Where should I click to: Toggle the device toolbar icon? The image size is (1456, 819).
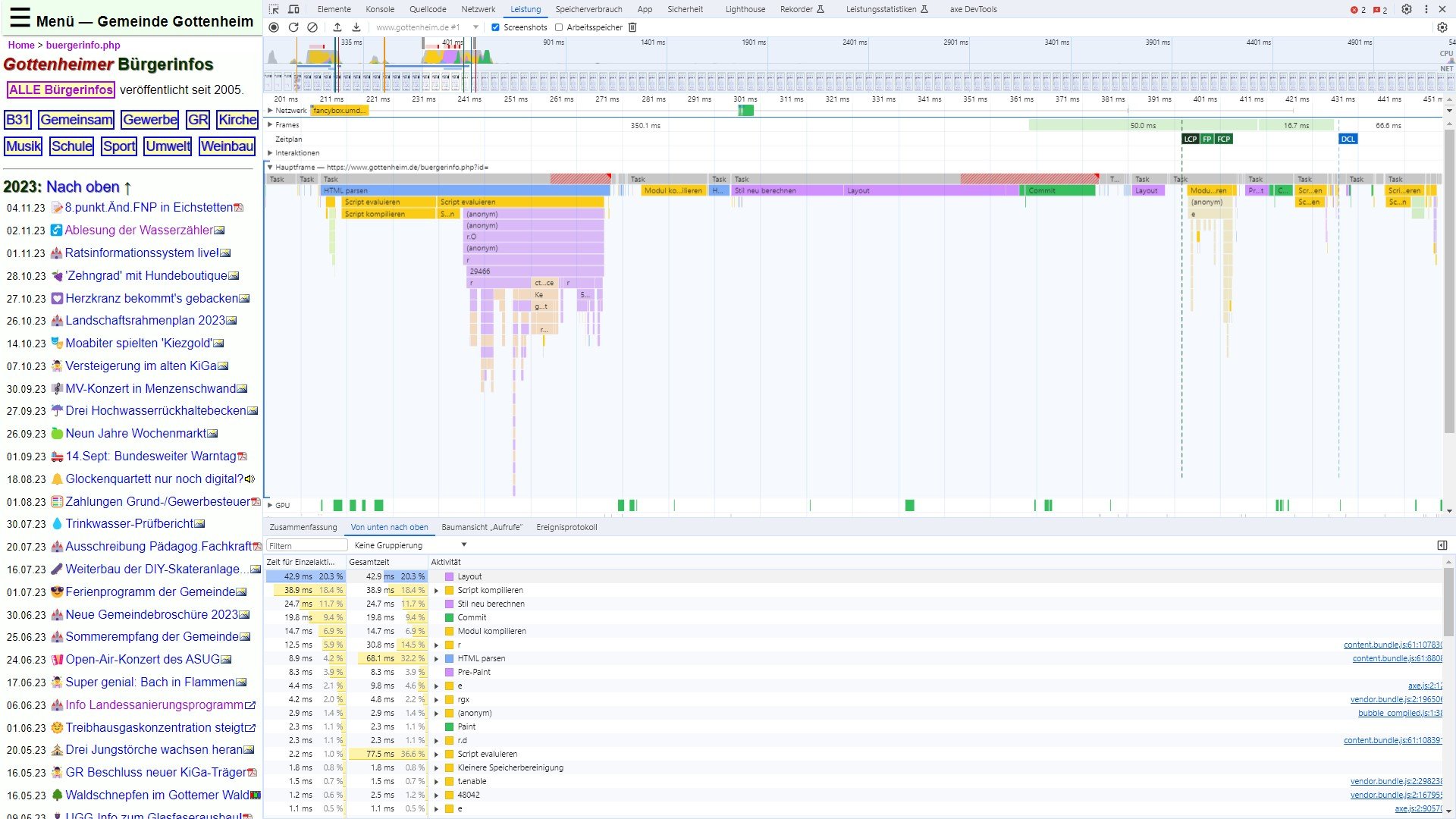pyautogui.click(x=293, y=9)
